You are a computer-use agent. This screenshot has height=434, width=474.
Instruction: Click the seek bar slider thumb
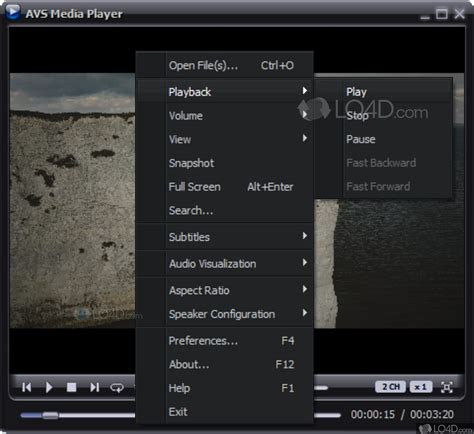[50, 415]
